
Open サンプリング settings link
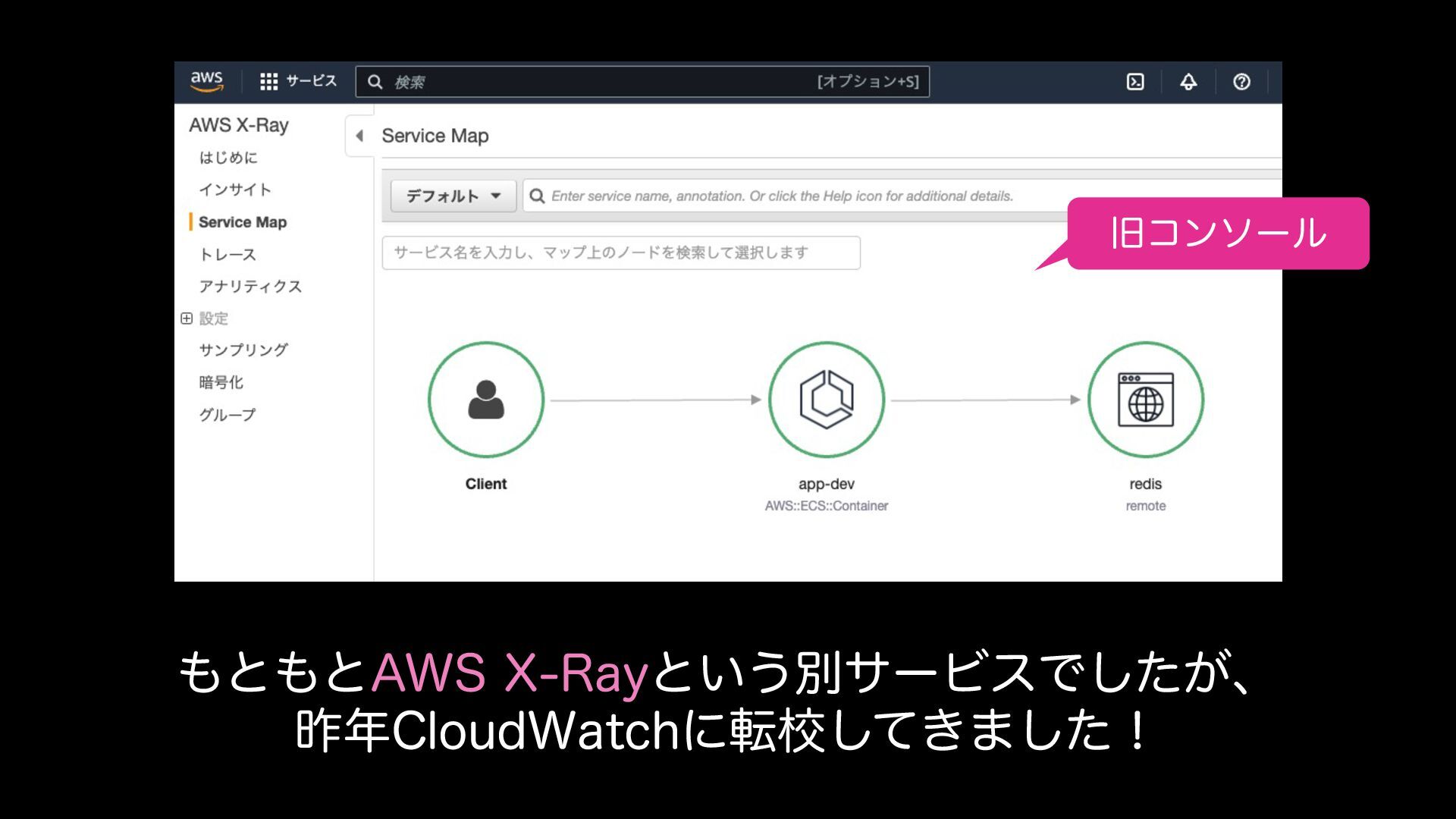(243, 350)
